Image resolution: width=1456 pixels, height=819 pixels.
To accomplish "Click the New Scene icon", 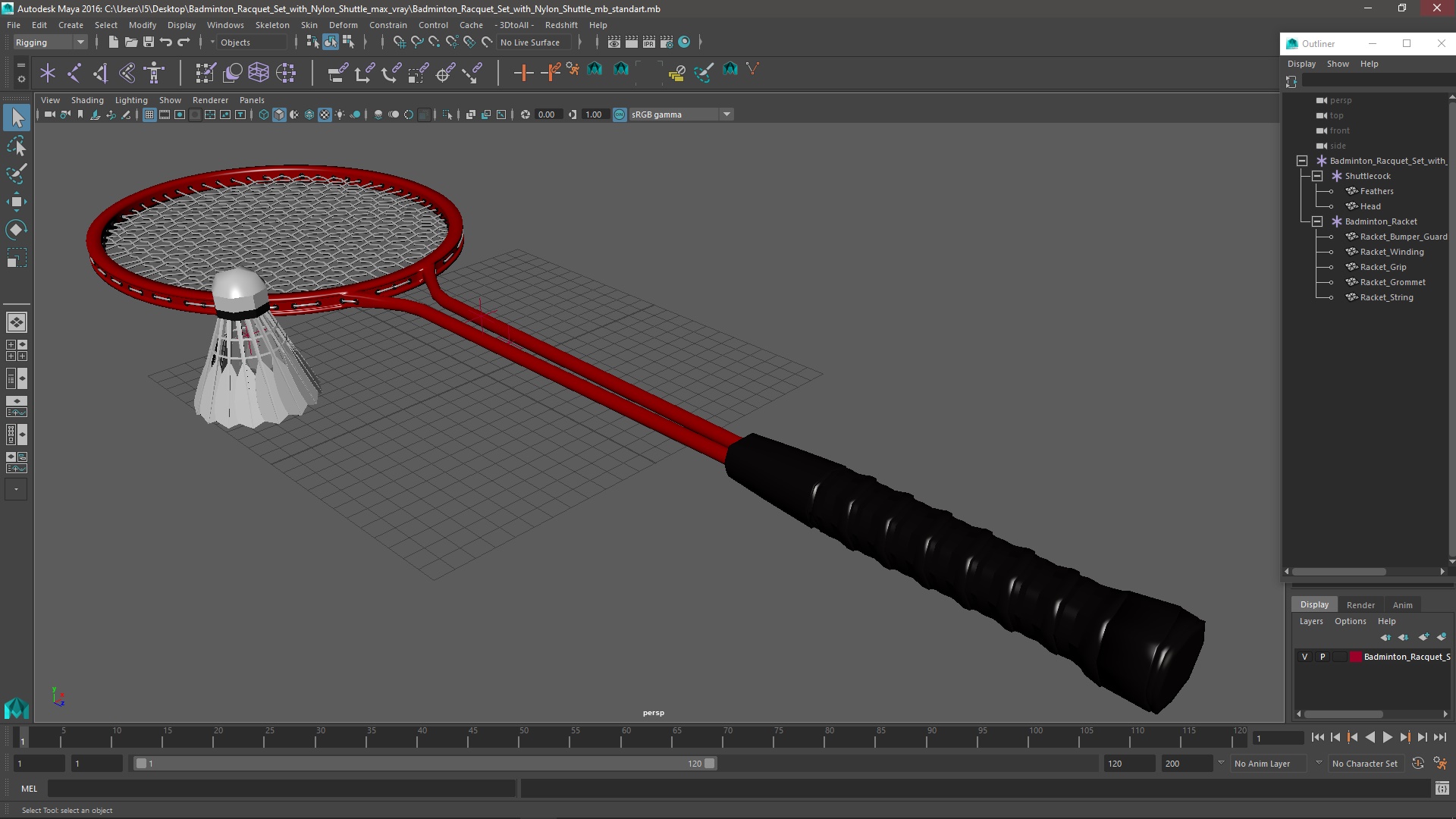I will point(113,42).
